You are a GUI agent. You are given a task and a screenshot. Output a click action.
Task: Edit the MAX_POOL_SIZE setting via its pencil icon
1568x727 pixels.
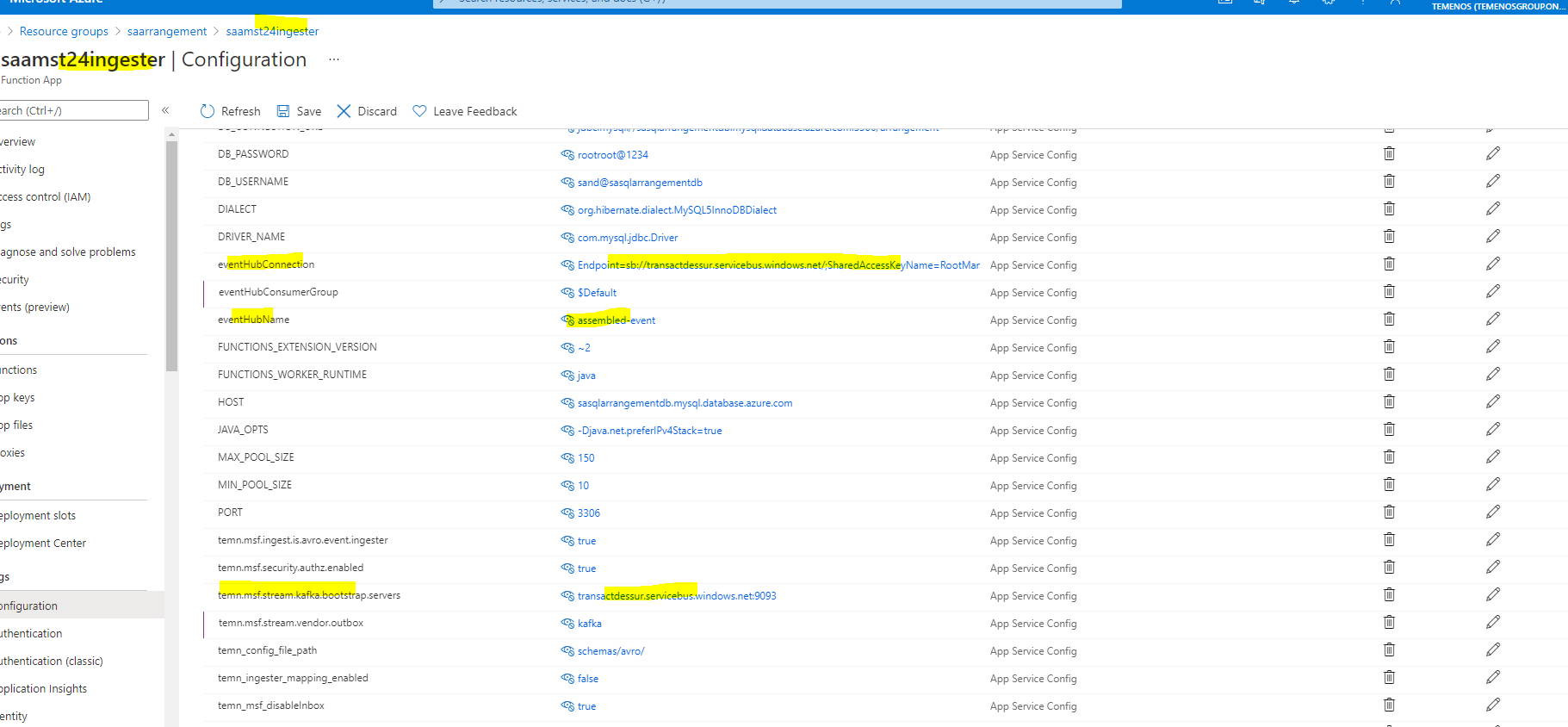tap(1492, 457)
